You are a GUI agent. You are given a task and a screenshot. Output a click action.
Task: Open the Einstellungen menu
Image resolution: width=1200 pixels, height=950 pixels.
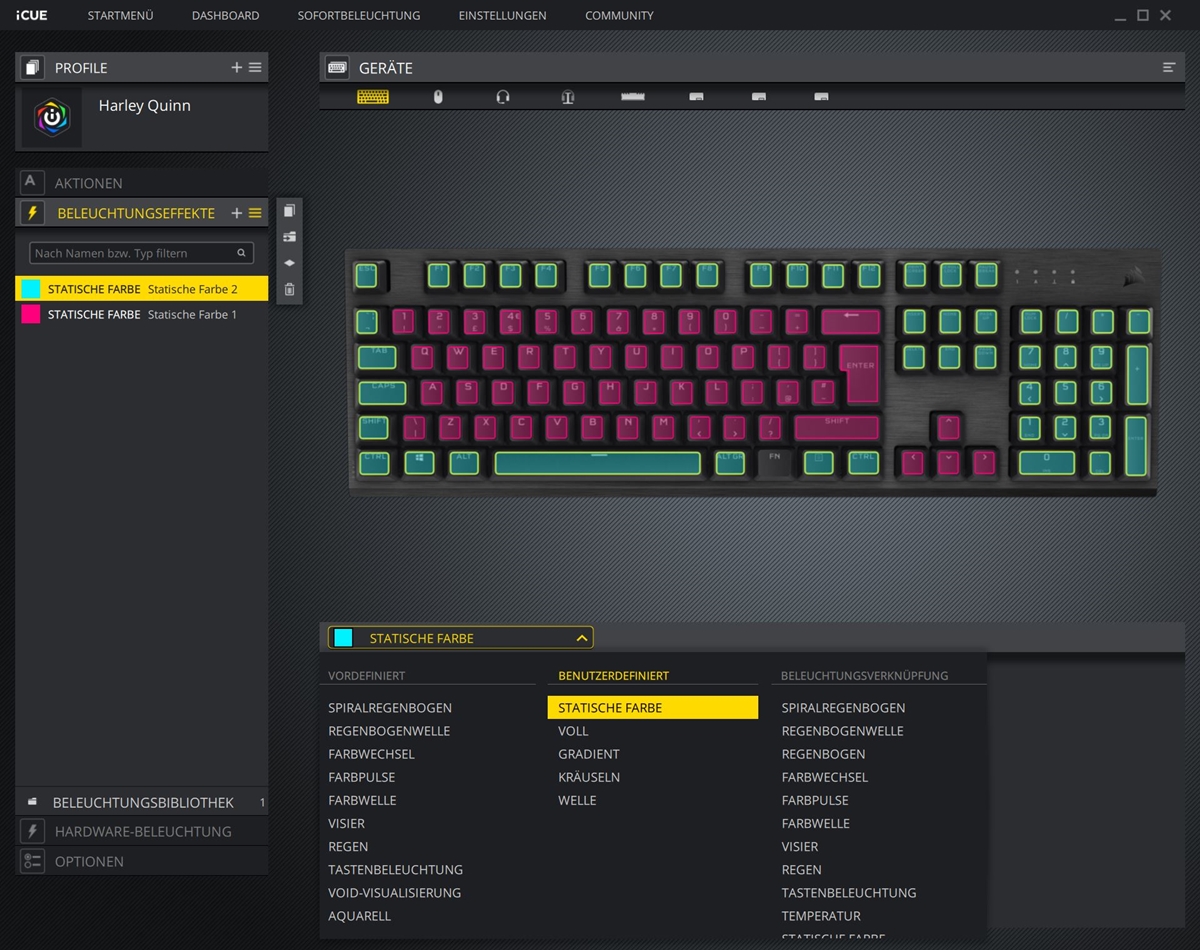pos(502,15)
